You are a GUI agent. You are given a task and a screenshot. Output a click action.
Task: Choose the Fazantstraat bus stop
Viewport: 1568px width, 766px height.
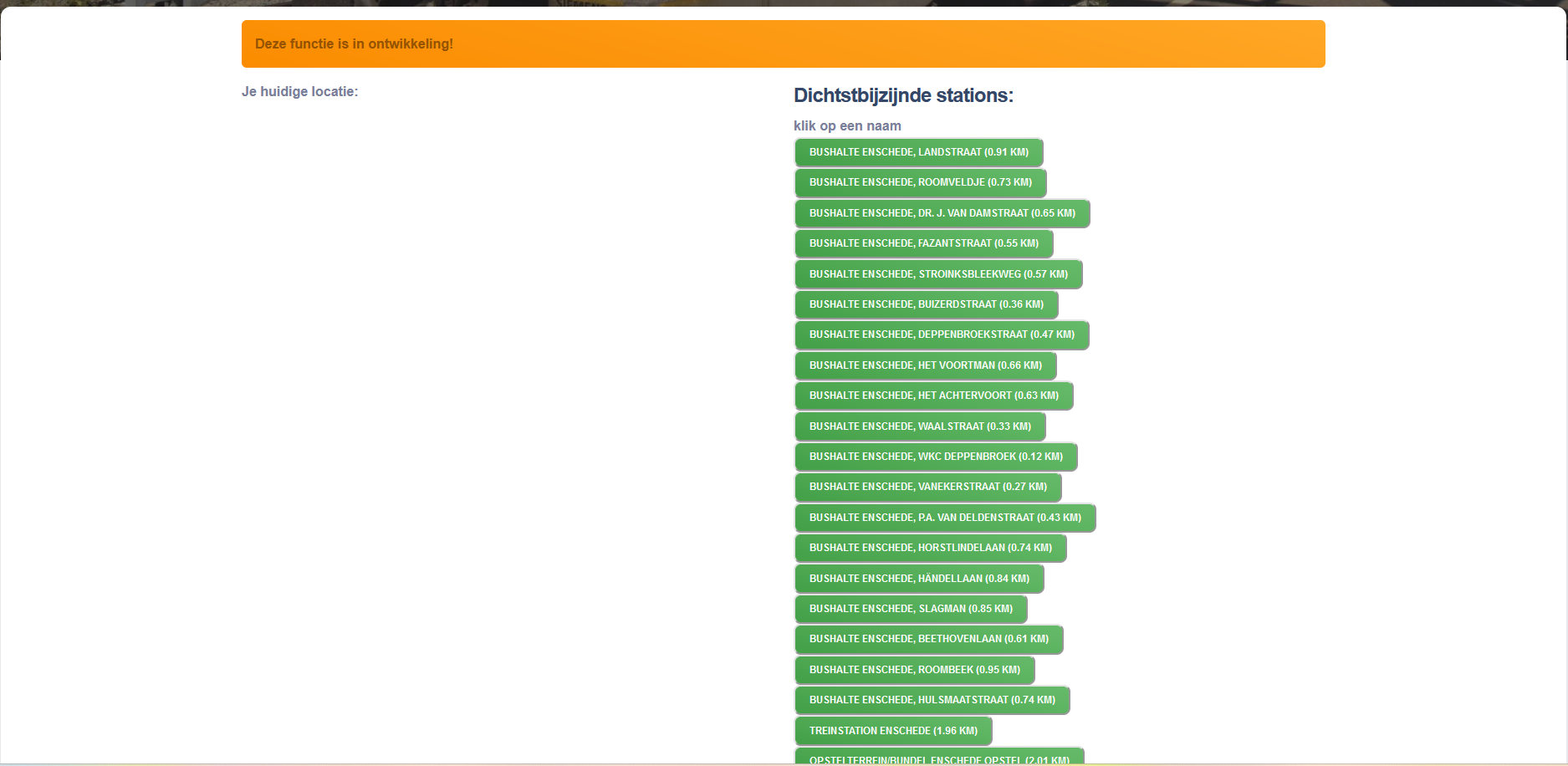tap(923, 243)
